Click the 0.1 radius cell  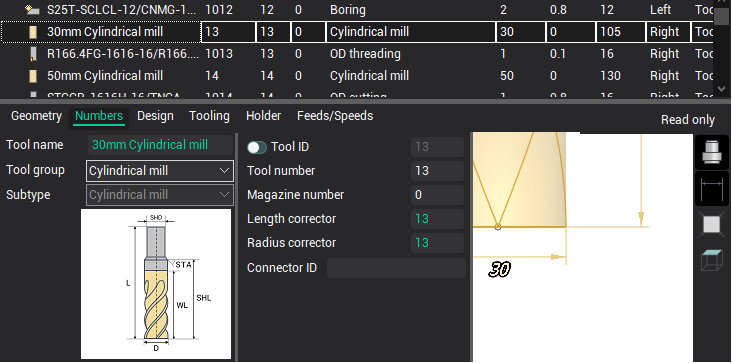(x=557, y=54)
